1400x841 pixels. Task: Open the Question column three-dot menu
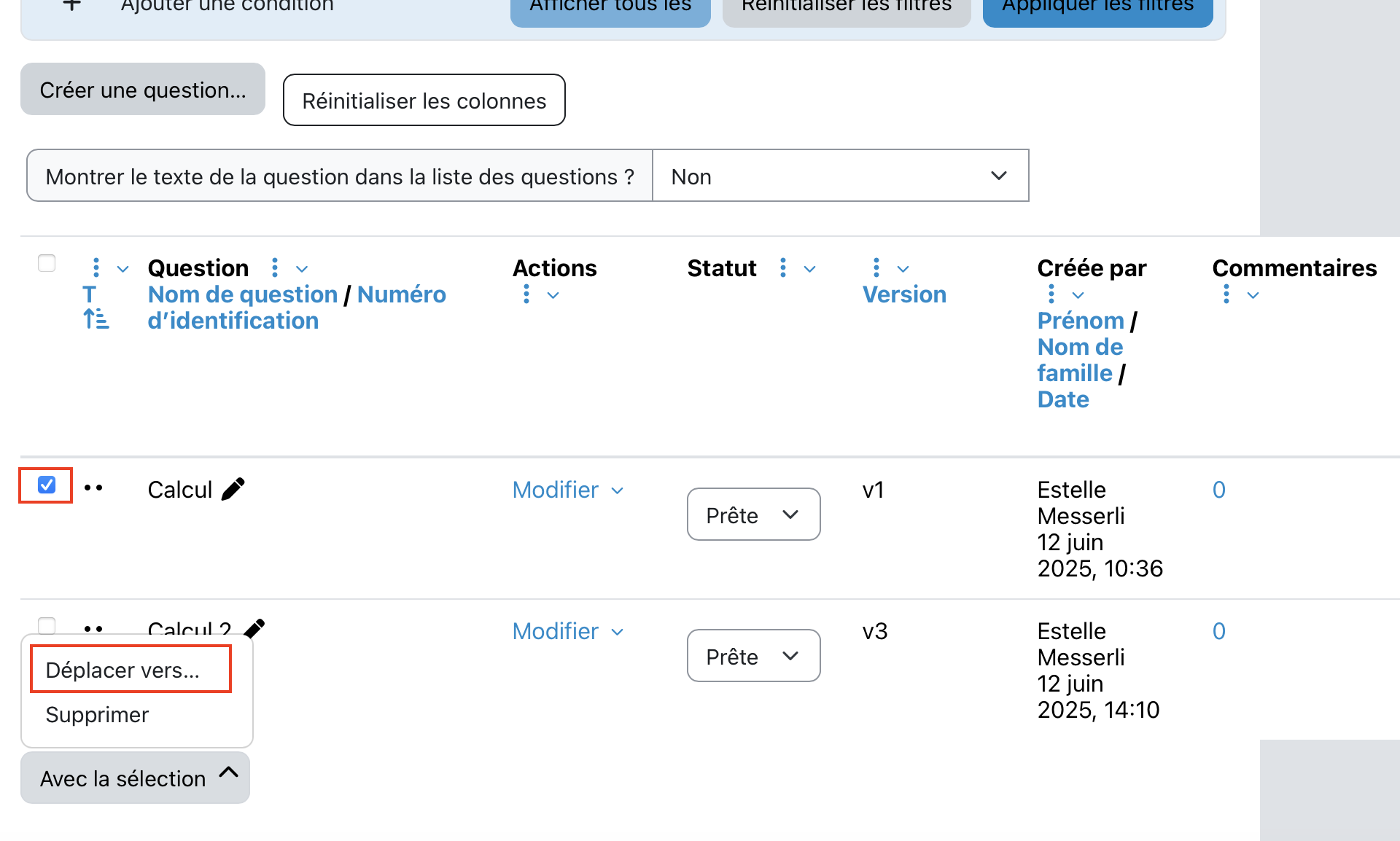tap(275, 268)
